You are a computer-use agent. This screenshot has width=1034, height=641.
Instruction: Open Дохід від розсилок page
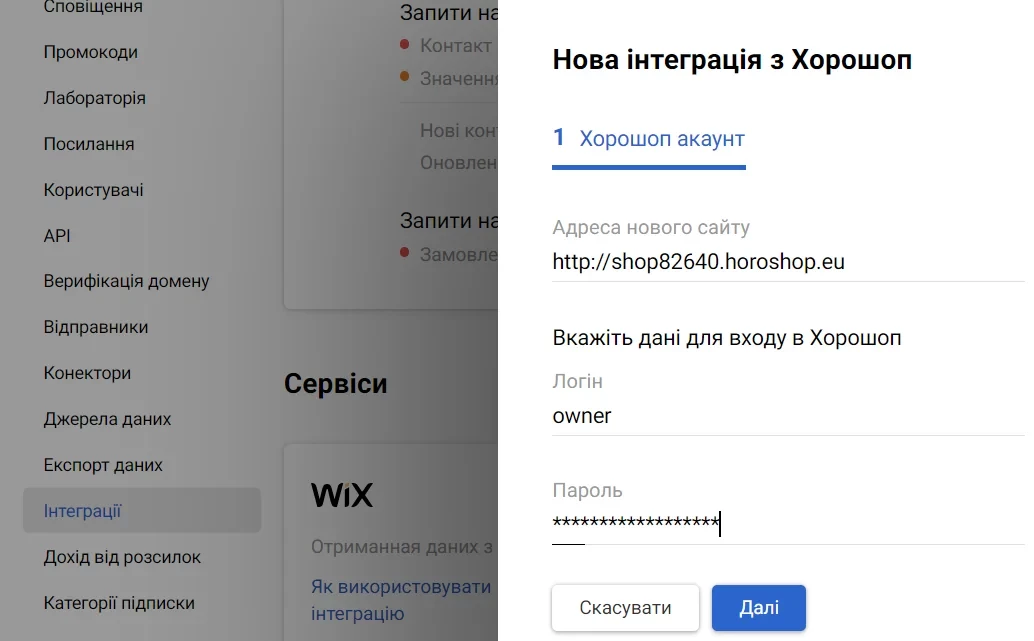[x=122, y=557]
